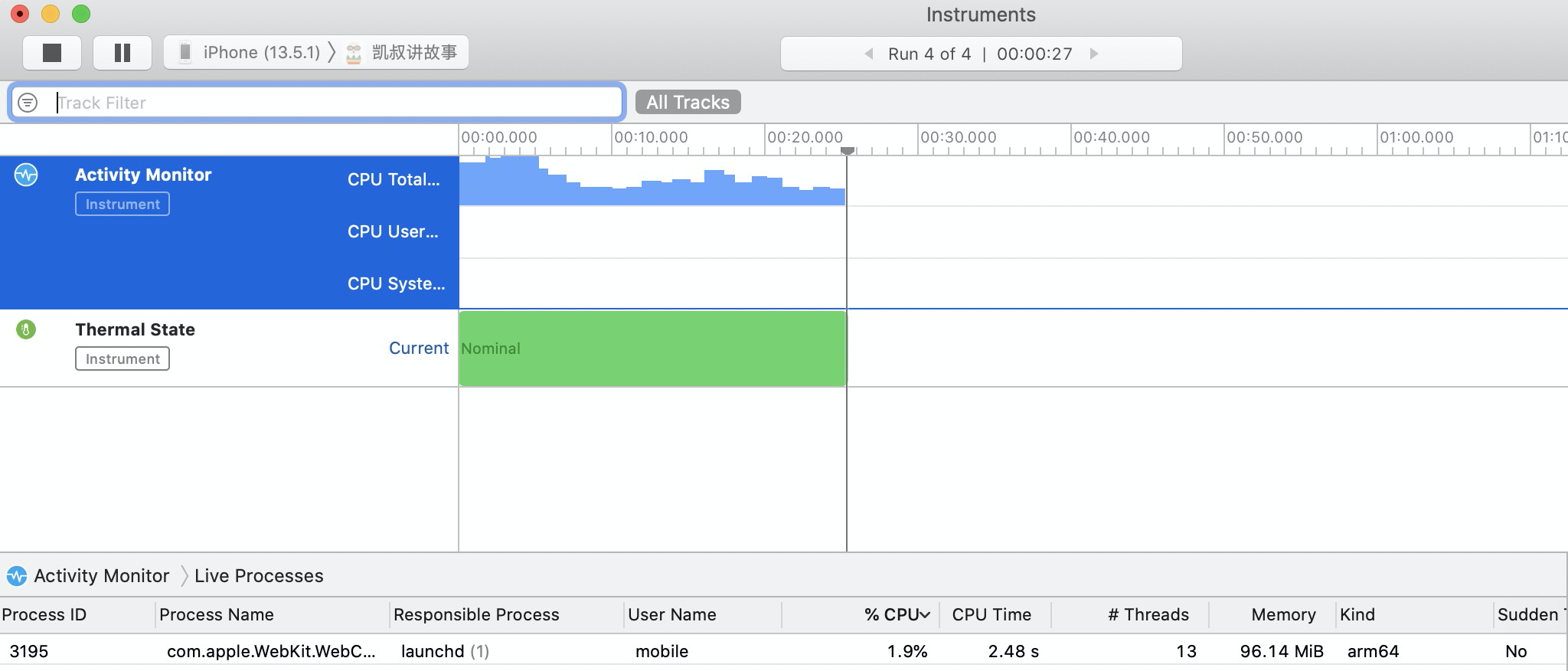Click the thread count value 13
The image size is (1568, 671).
[1186, 651]
